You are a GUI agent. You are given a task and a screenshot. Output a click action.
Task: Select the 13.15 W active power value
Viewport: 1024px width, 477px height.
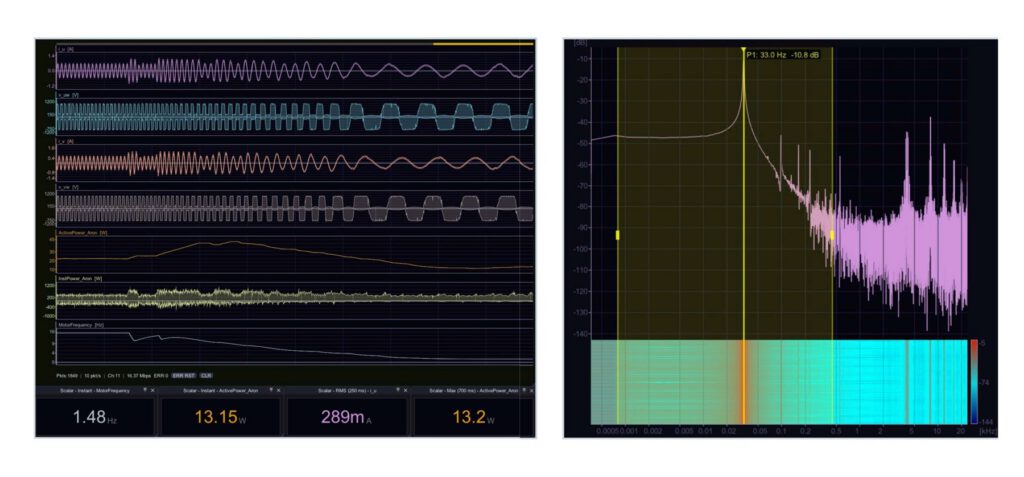221,417
